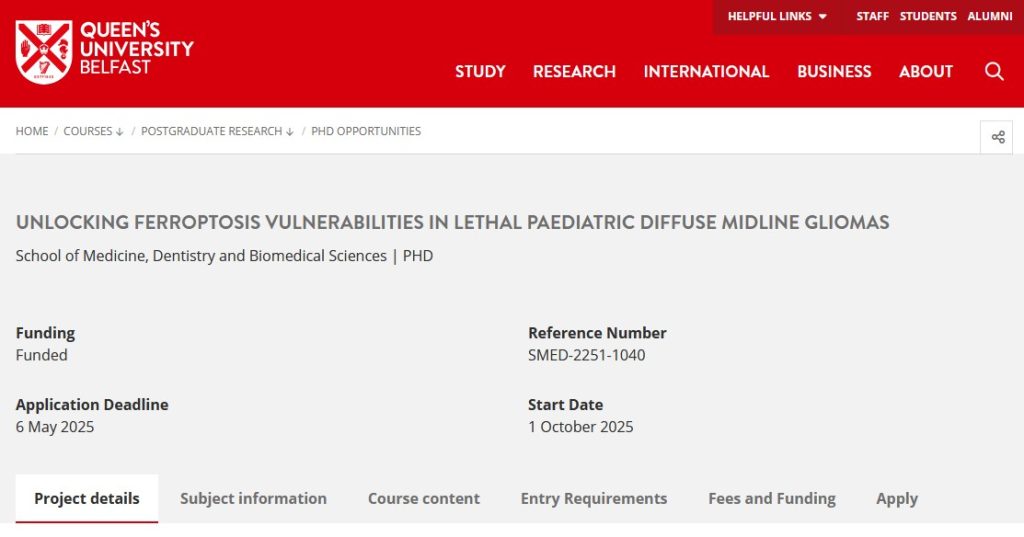Screen dimensions: 1024x537
Task: Visit the Alumni link
Action: pyautogui.click(x=990, y=16)
